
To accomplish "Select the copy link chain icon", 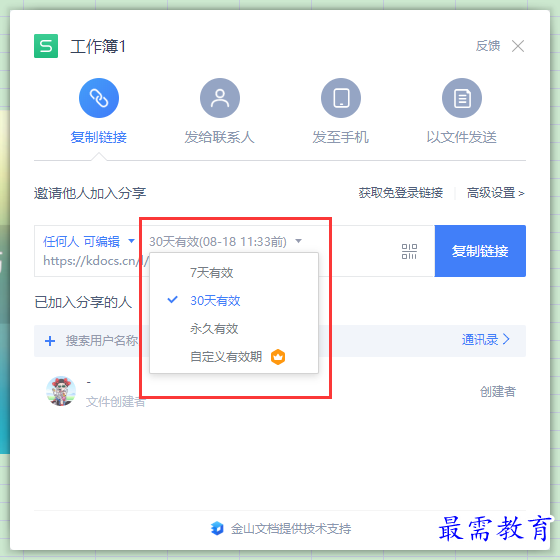I will coord(99,98).
